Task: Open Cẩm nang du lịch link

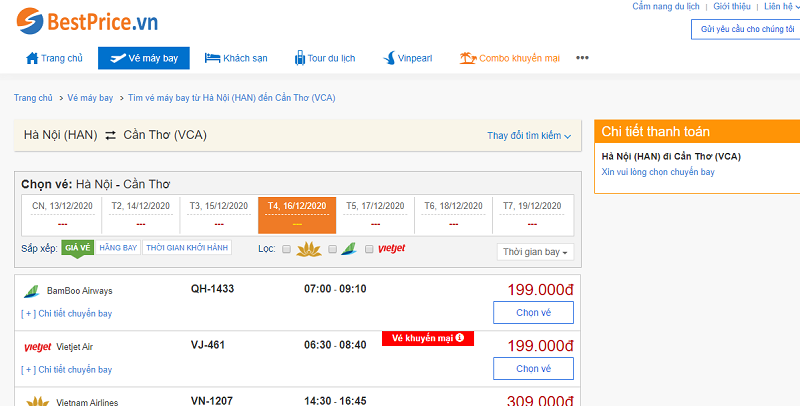Action: coord(666,7)
